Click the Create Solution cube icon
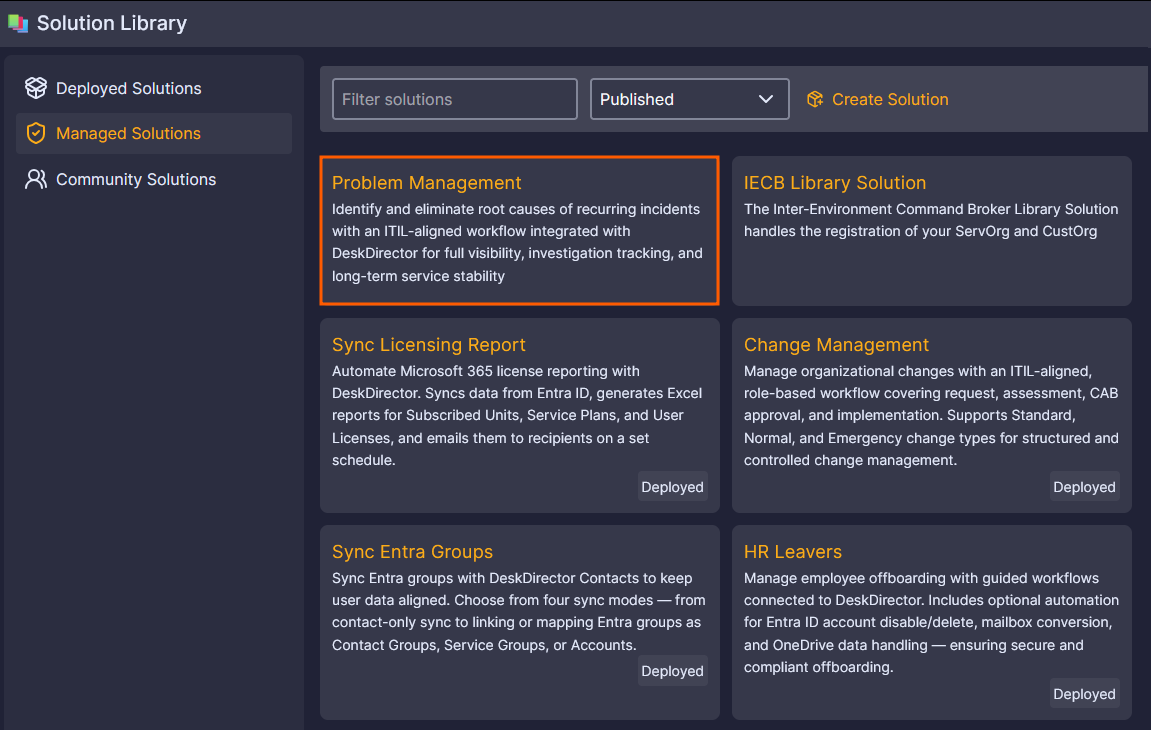The height and width of the screenshot is (730, 1151). point(815,99)
